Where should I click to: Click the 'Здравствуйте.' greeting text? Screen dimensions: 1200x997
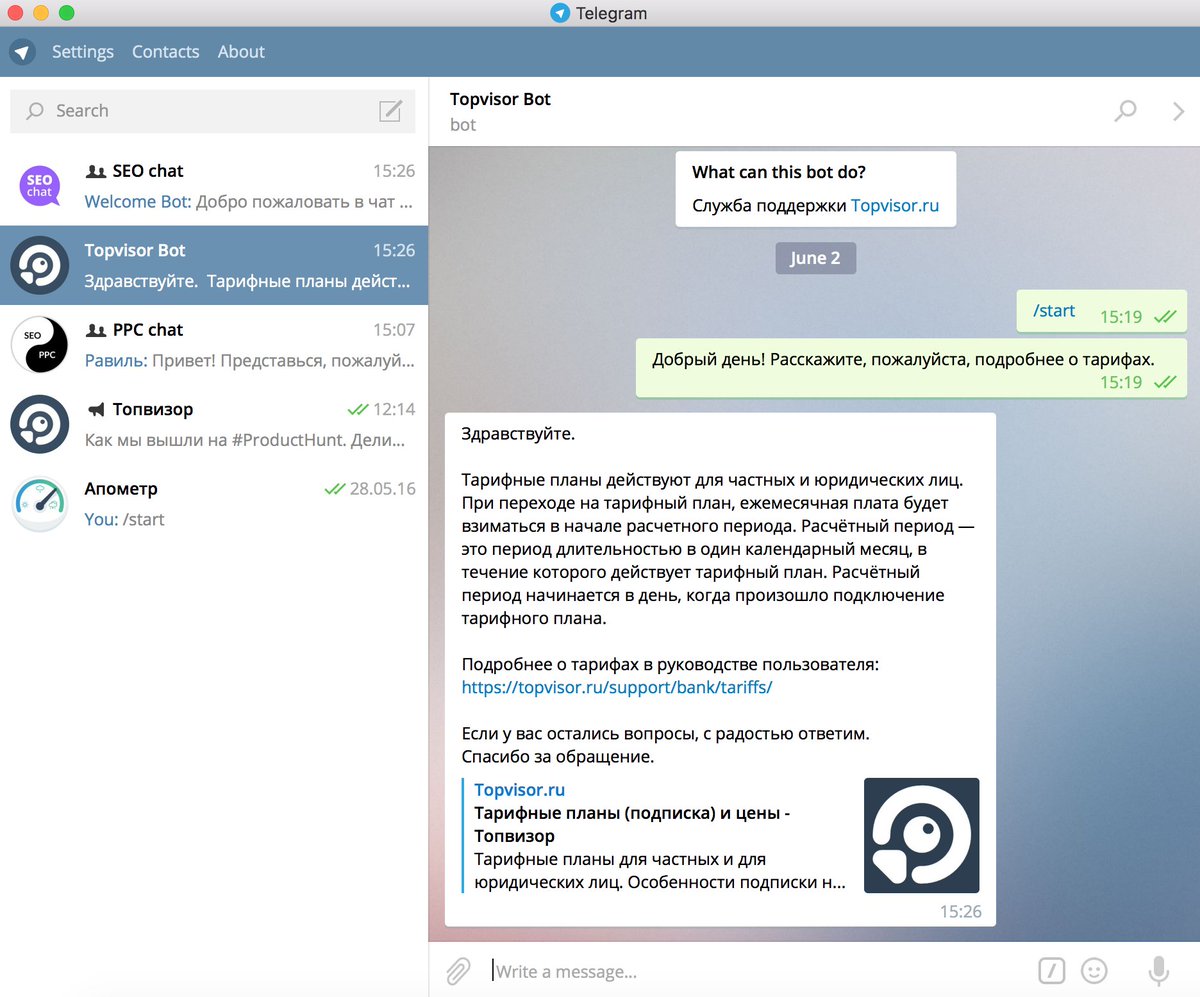pyautogui.click(x=519, y=434)
